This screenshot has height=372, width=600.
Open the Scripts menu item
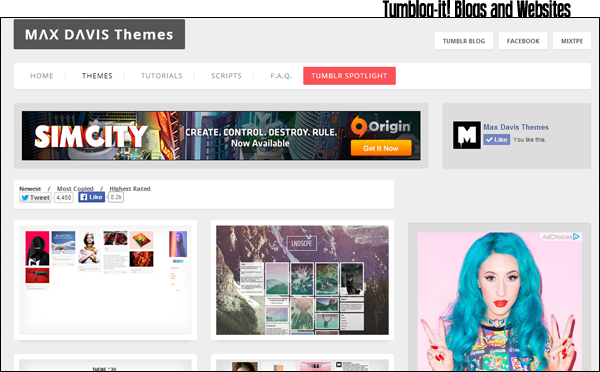[x=226, y=76]
